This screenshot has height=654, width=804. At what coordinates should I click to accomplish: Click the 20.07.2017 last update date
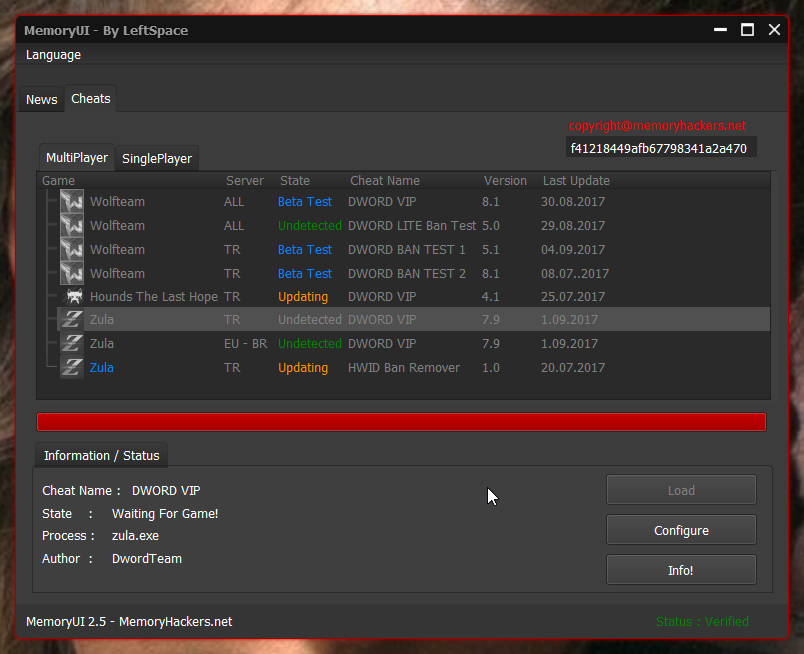click(x=573, y=367)
